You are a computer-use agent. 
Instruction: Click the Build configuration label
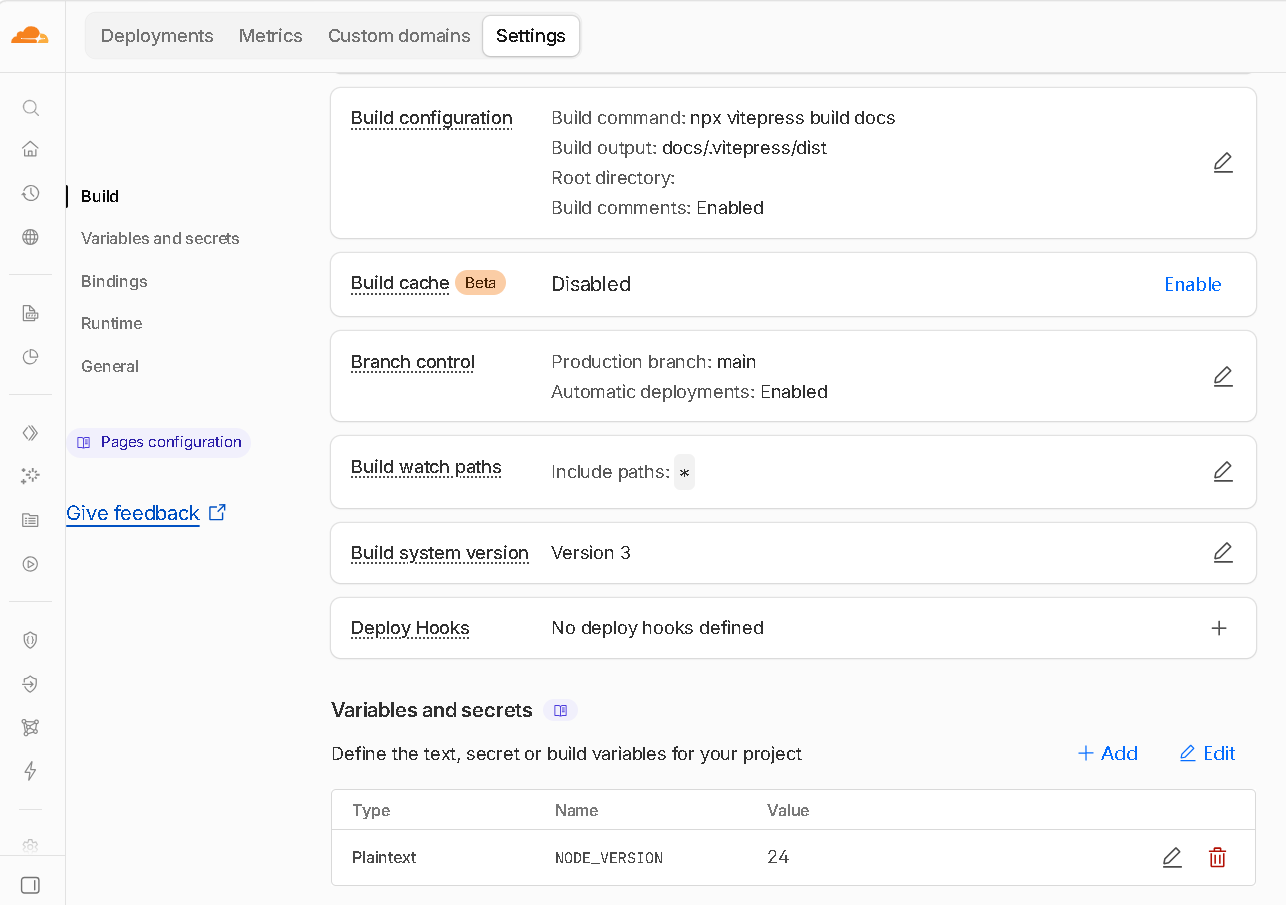pos(431,118)
